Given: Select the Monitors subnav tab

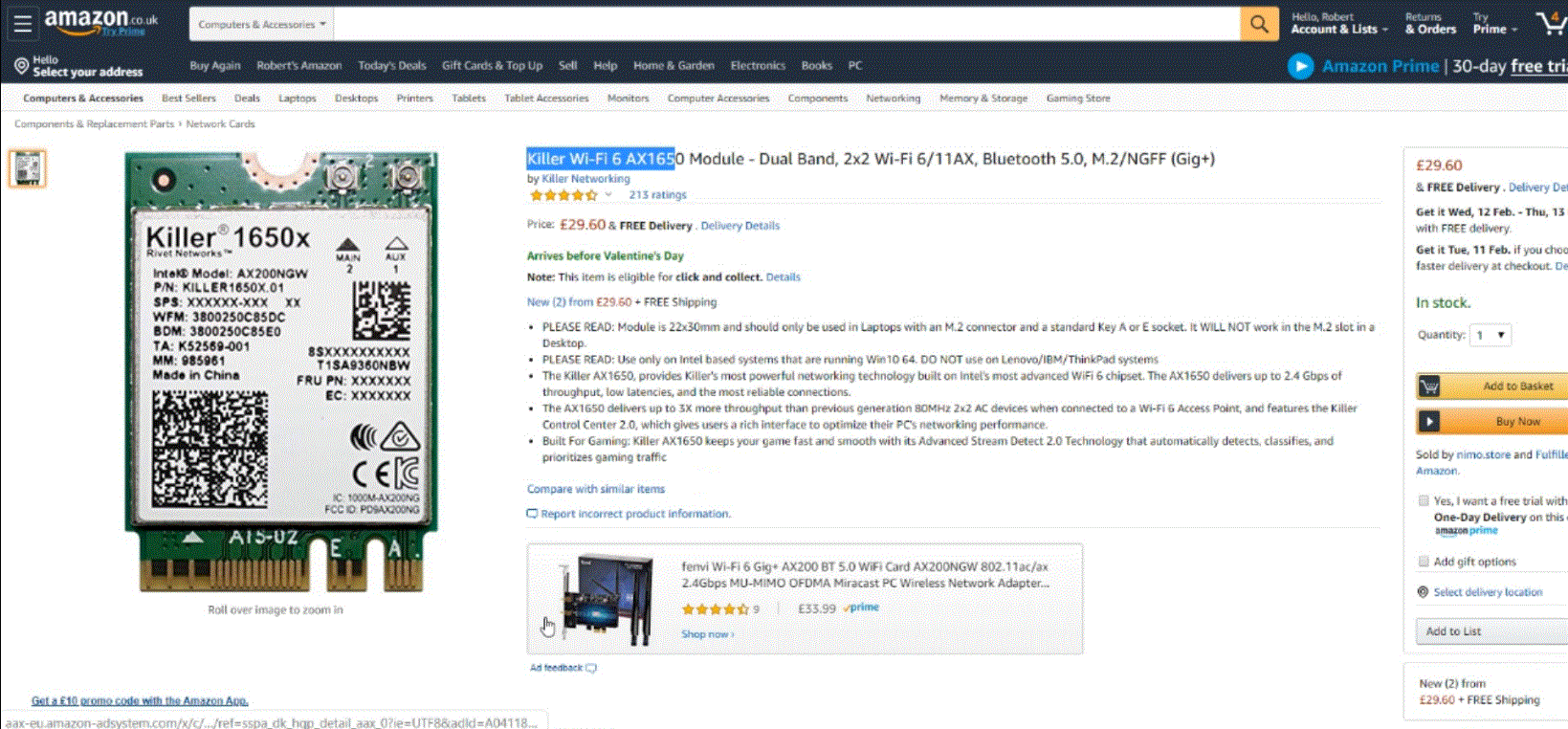Looking at the screenshot, I should tap(628, 99).
